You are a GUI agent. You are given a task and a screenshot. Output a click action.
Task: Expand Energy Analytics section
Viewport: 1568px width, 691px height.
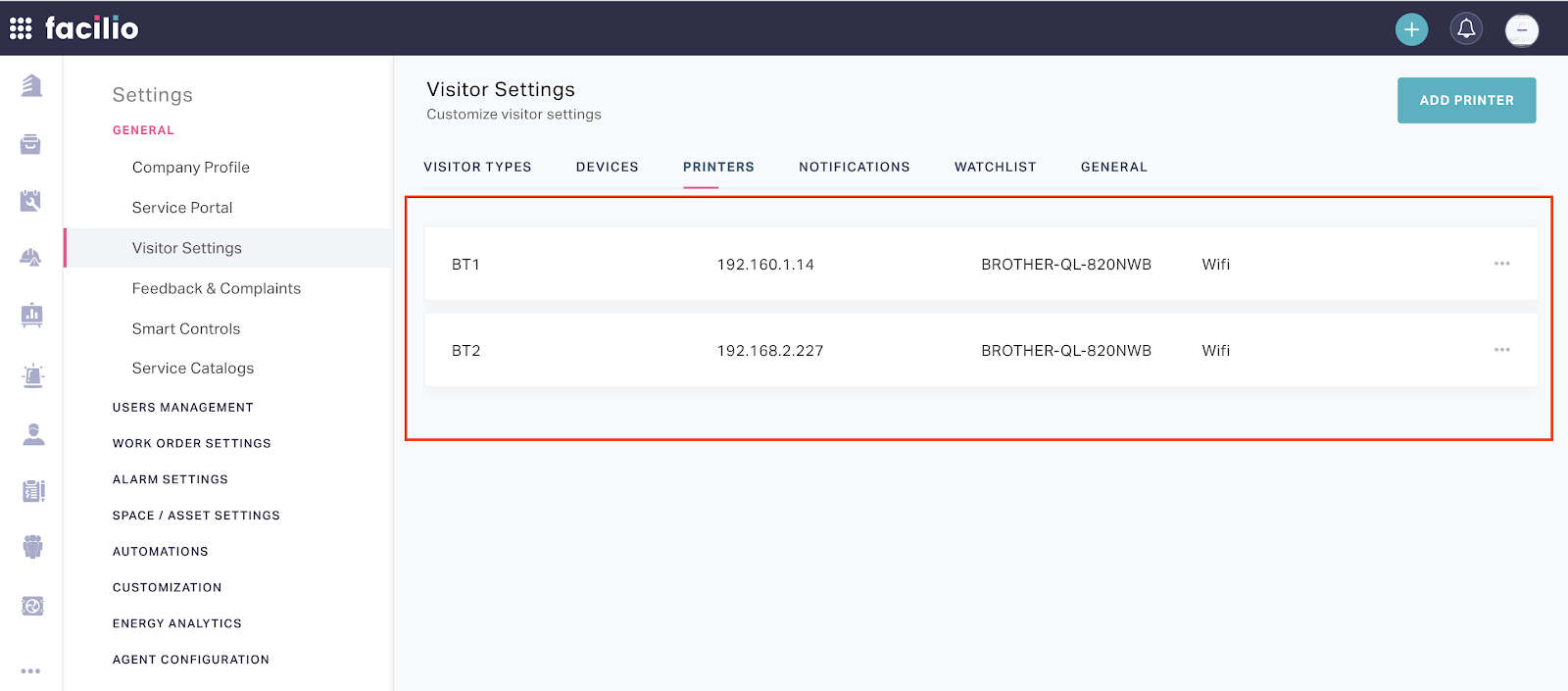click(177, 623)
